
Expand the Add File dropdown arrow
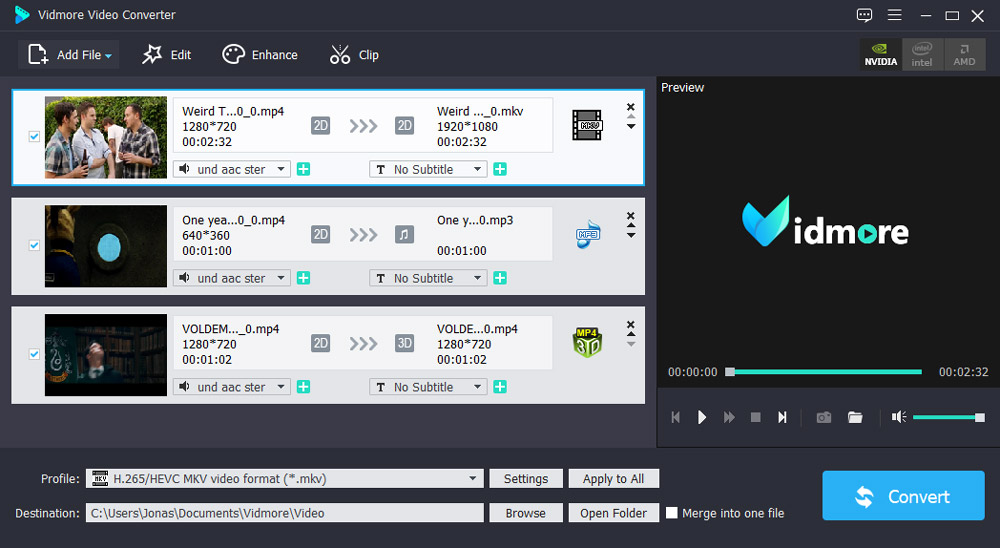(108, 56)
